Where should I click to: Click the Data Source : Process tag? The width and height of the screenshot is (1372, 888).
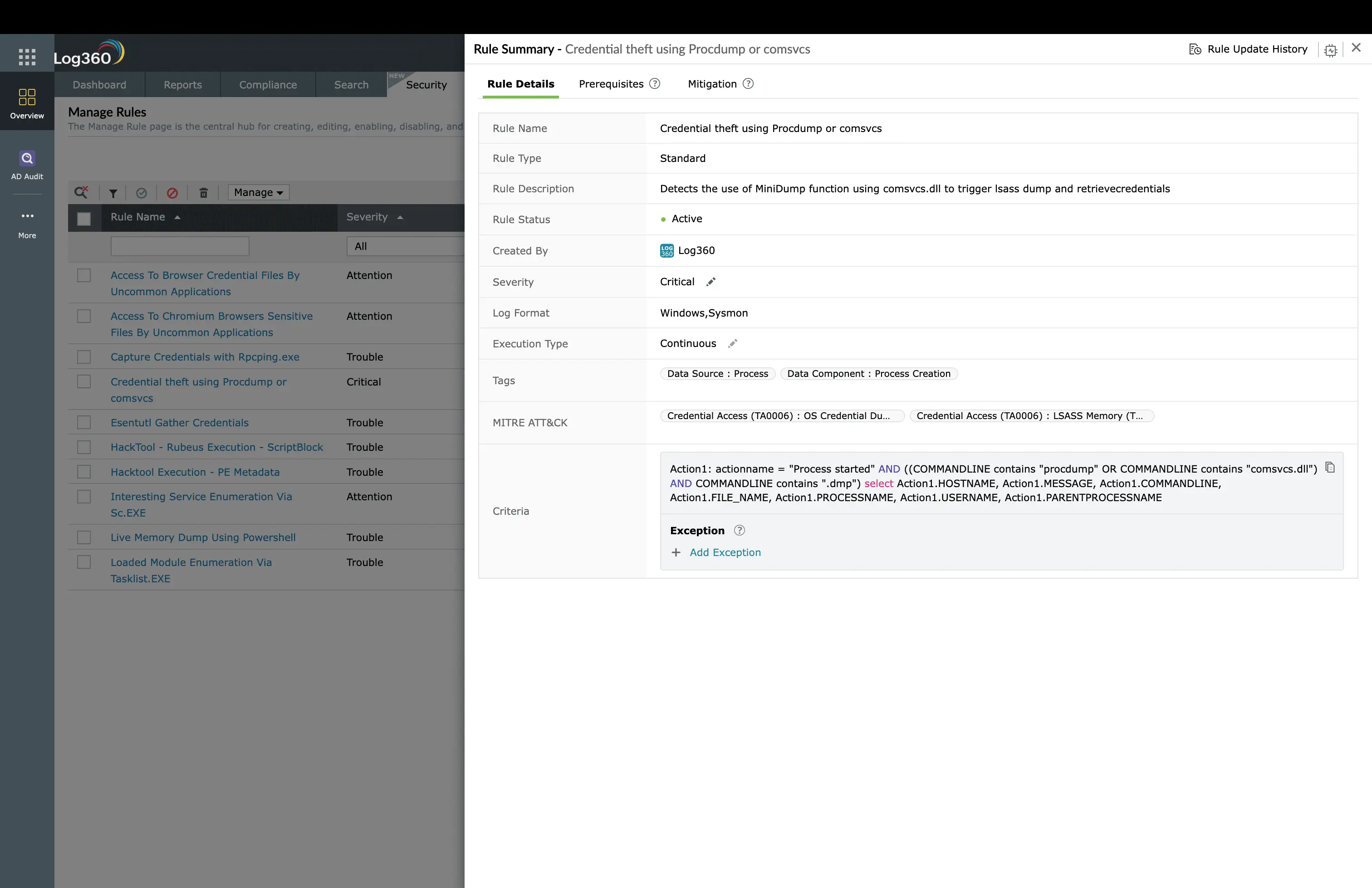(718, 374)
